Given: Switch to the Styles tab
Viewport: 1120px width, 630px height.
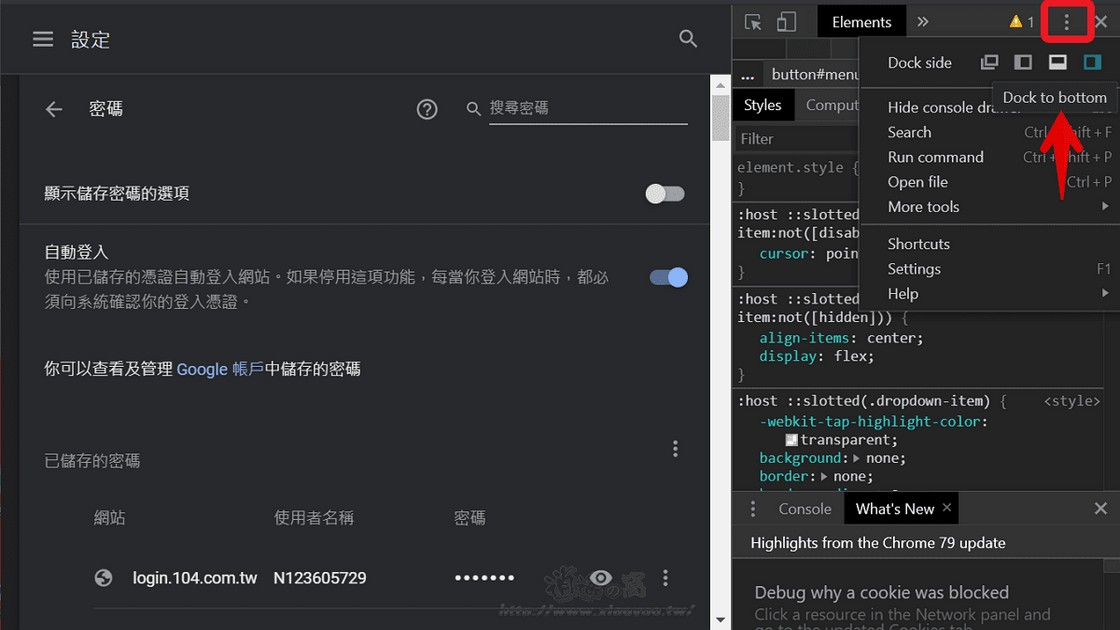Looking at the screenshot, I should 762,105.
